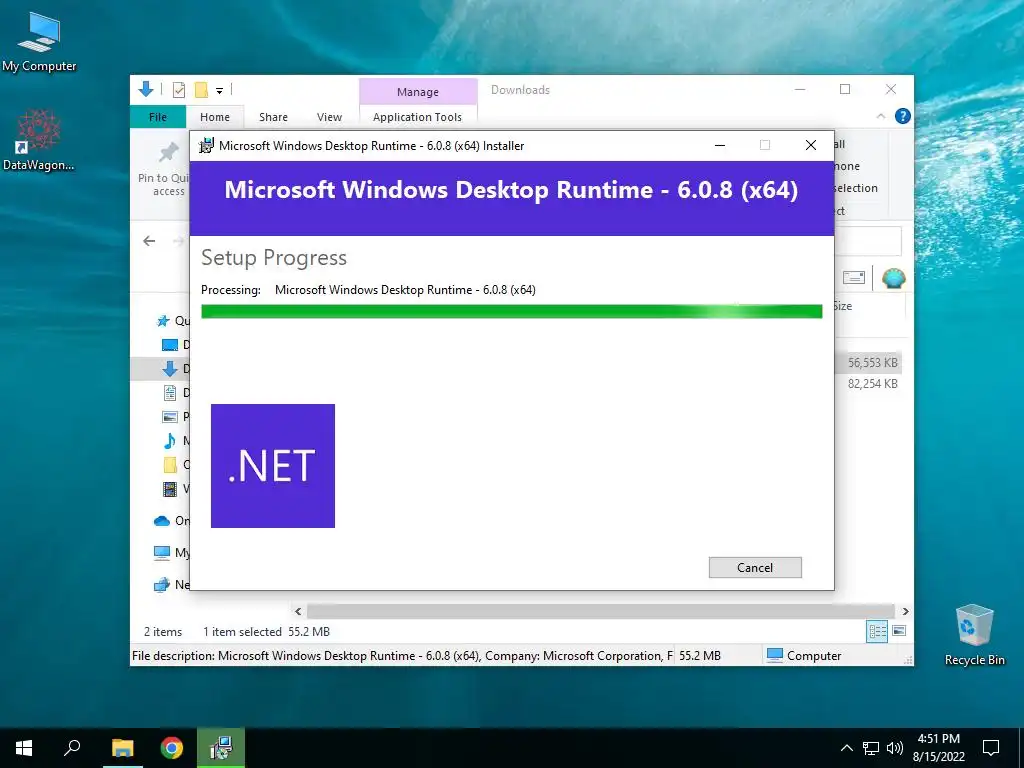Viewport: 1024px width, 768px height.
Task: Click the installer title bar icon
Action: pyautogui.click(x=206, y=146)
